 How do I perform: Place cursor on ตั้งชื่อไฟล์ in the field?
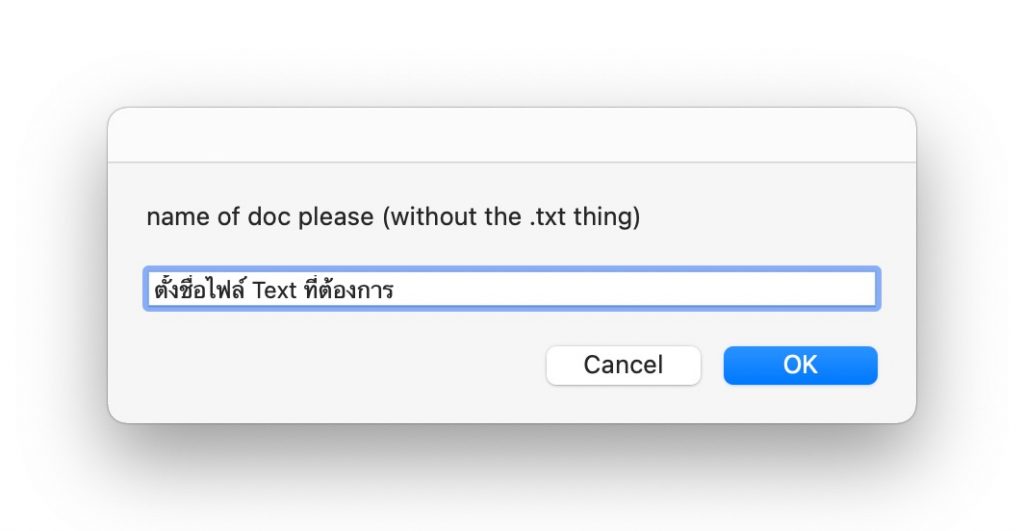click(x=199, y=291)
